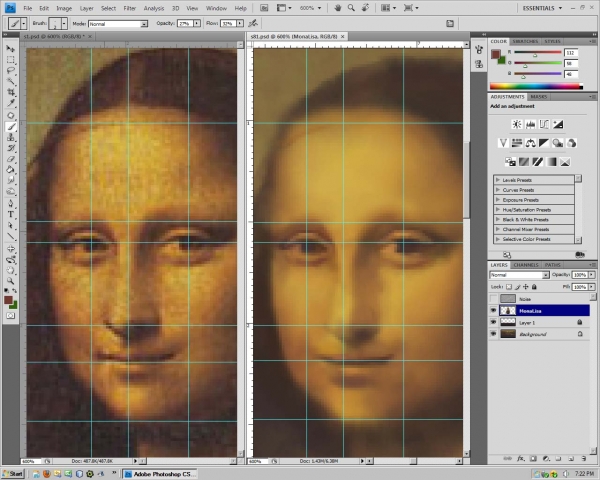Click the MonaLisa layer thumbnail
The width and height of the screenshot is (600, 480).
click(508, 310)
